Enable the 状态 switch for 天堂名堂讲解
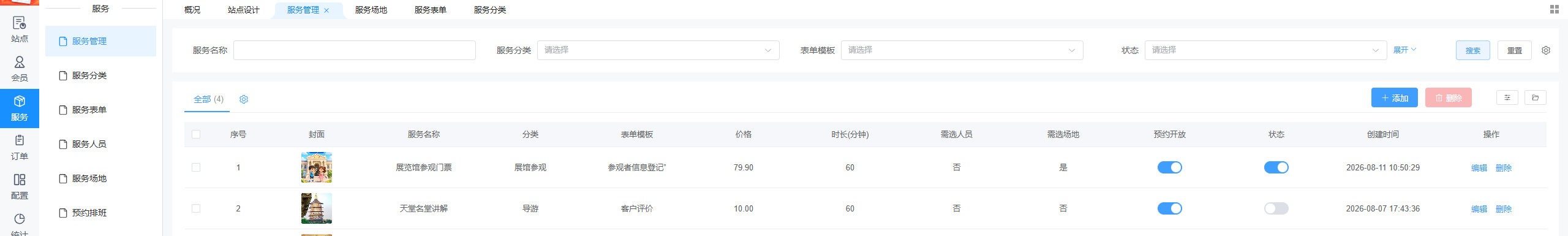Viewport: 1568px width, 236px height. coord(1276,208)
